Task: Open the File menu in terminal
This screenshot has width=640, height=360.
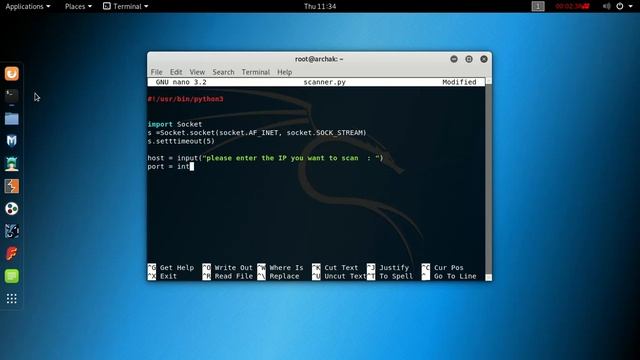Action: tap(156, 72)
